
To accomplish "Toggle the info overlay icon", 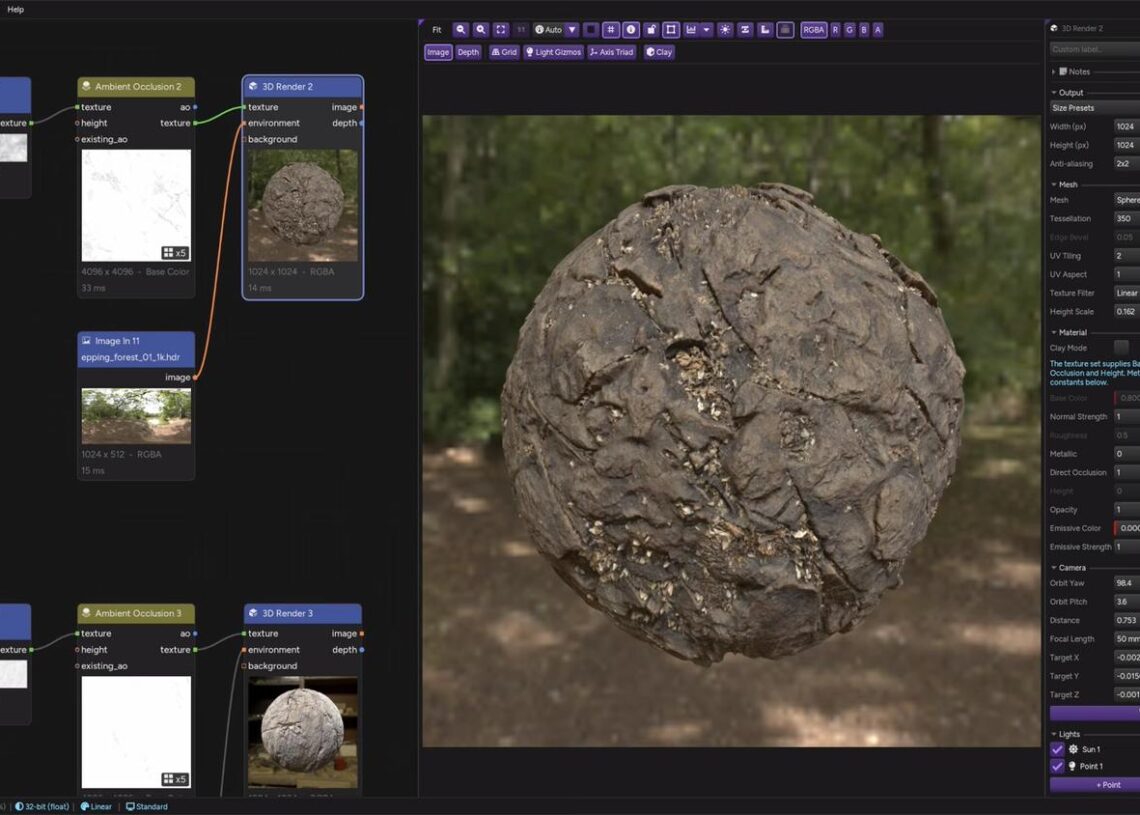I will click(631, 30).
